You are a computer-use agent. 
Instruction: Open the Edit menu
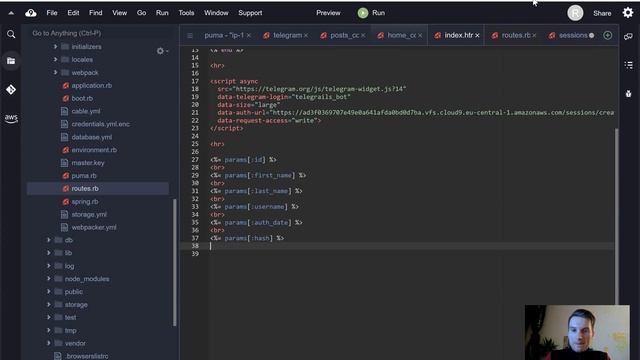coord(73,13)
